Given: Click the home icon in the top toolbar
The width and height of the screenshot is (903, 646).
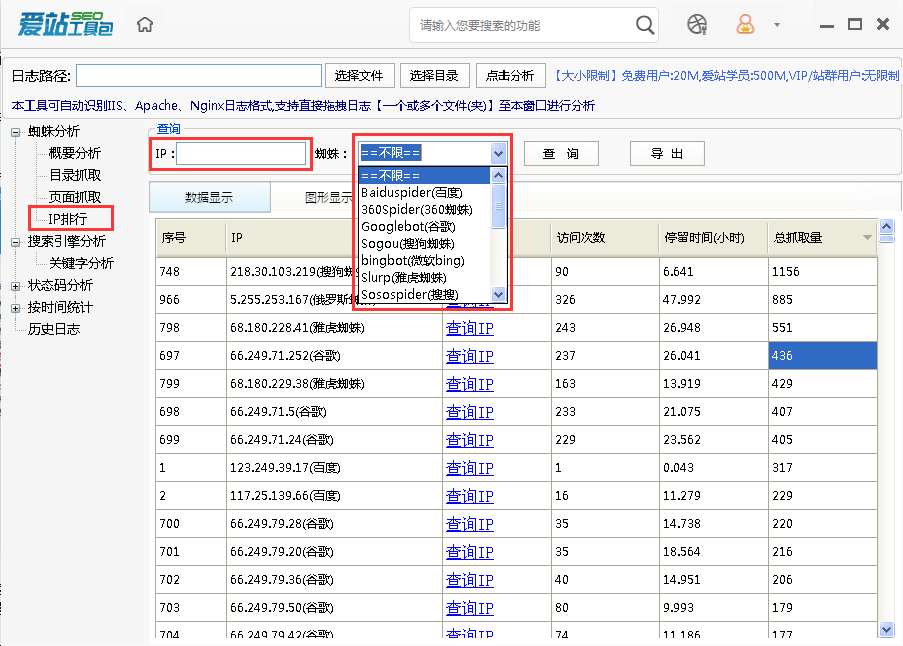Looking at the screenshot, I should pyautogui.click(x=143, y=24).
